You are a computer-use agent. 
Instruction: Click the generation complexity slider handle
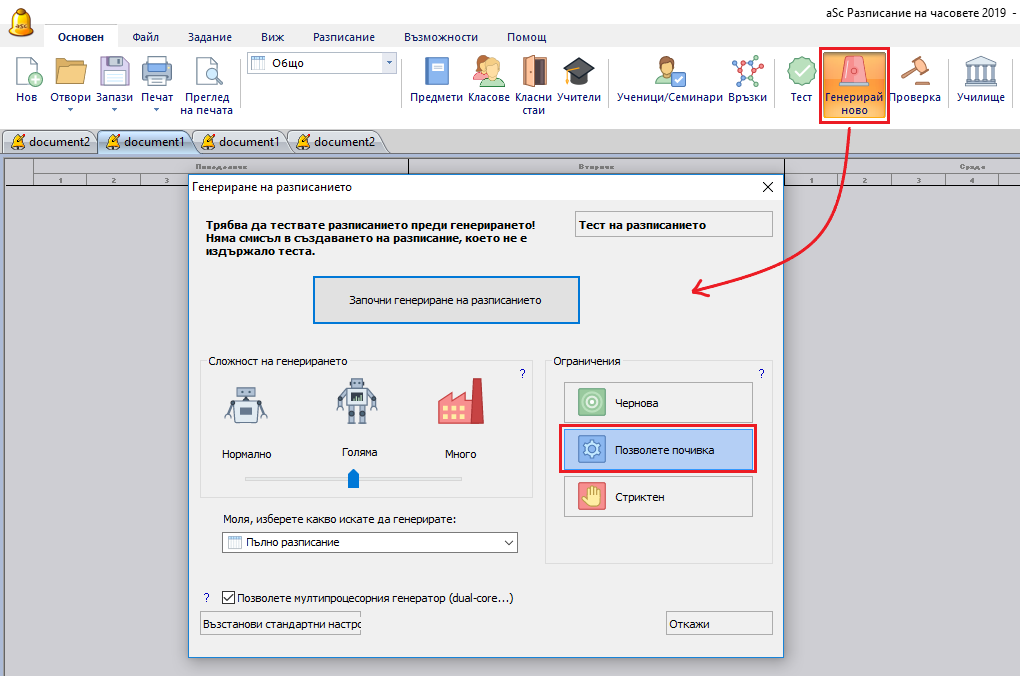click(x=353, y=479)
